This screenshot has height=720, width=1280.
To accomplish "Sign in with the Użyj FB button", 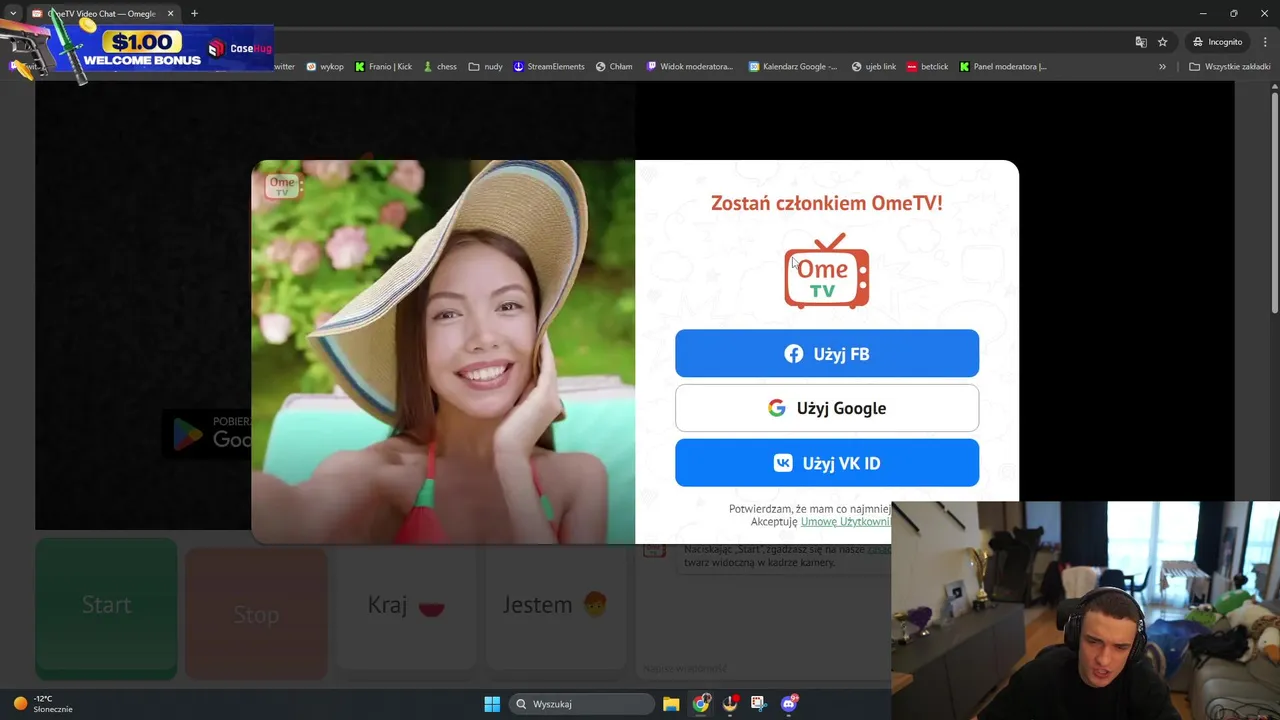I will 827,353.
